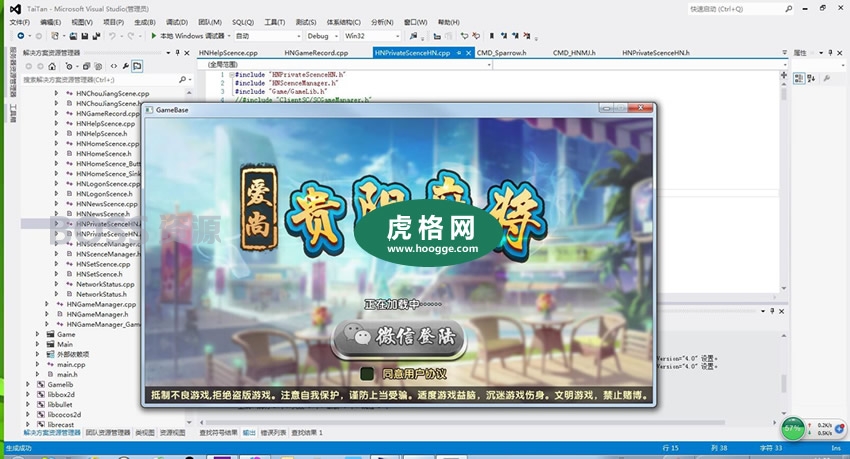
Task: Open the 调试(D) menu
Action: [x=177, y=22]
